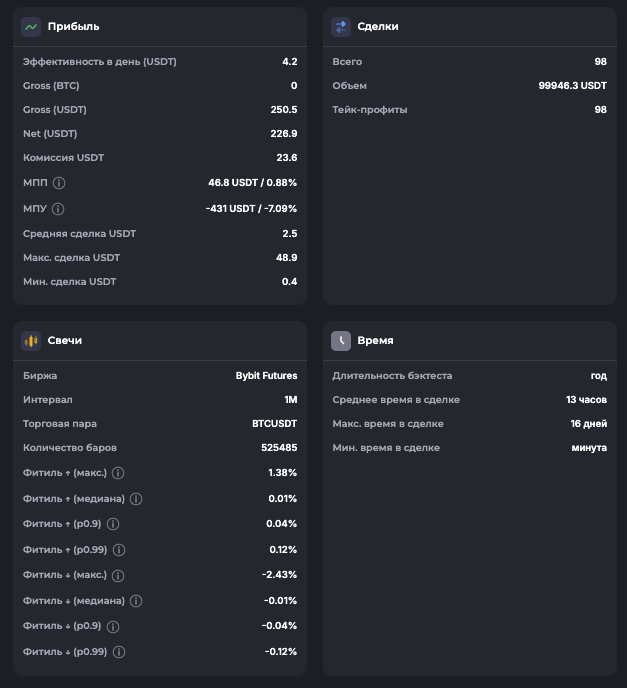627x688 pixels.
Task: Click the Прибыль chart icon
Action: [x=31, y=27]
